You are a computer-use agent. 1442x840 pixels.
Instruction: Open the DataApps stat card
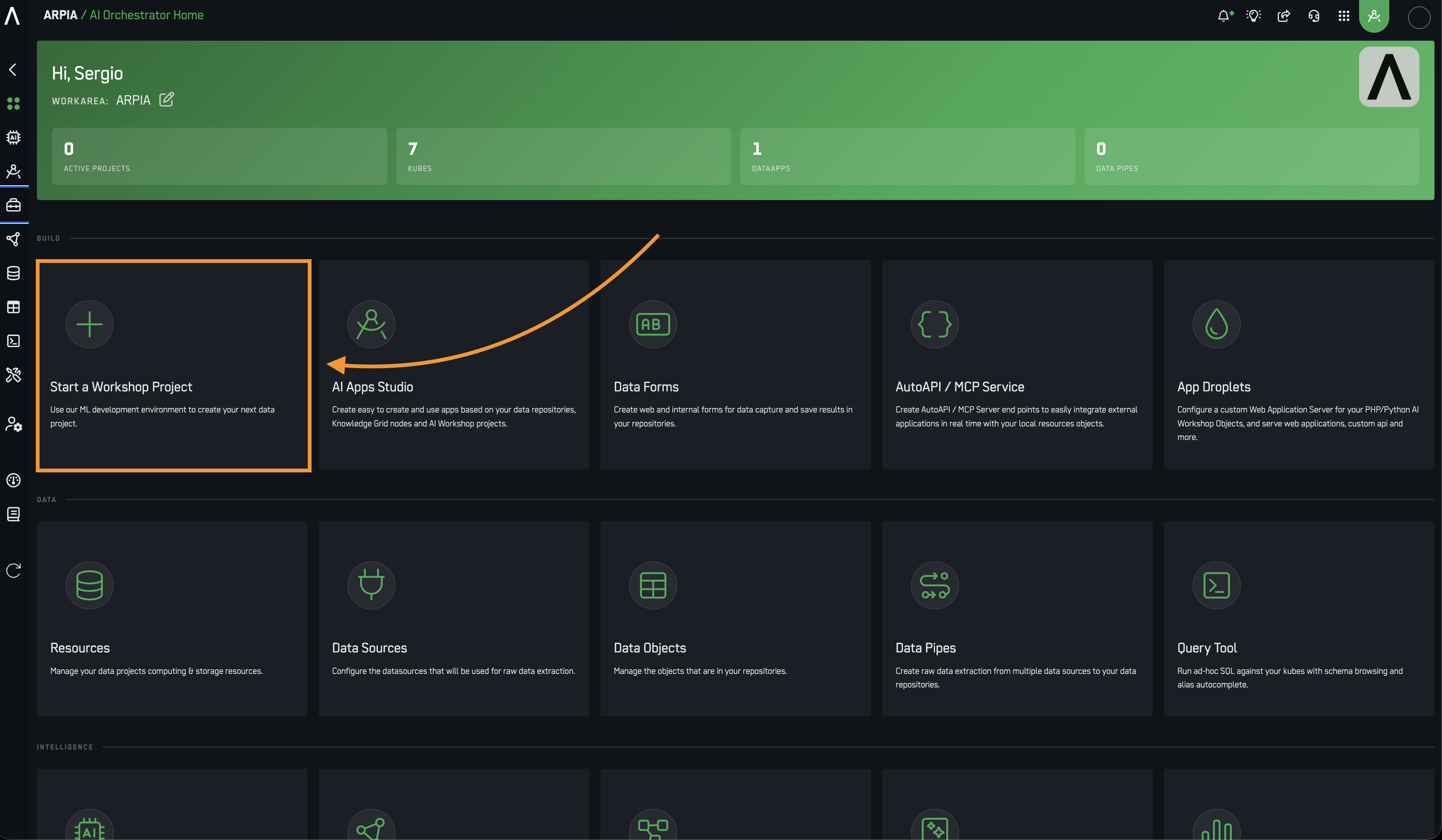[x=907, y=156]
